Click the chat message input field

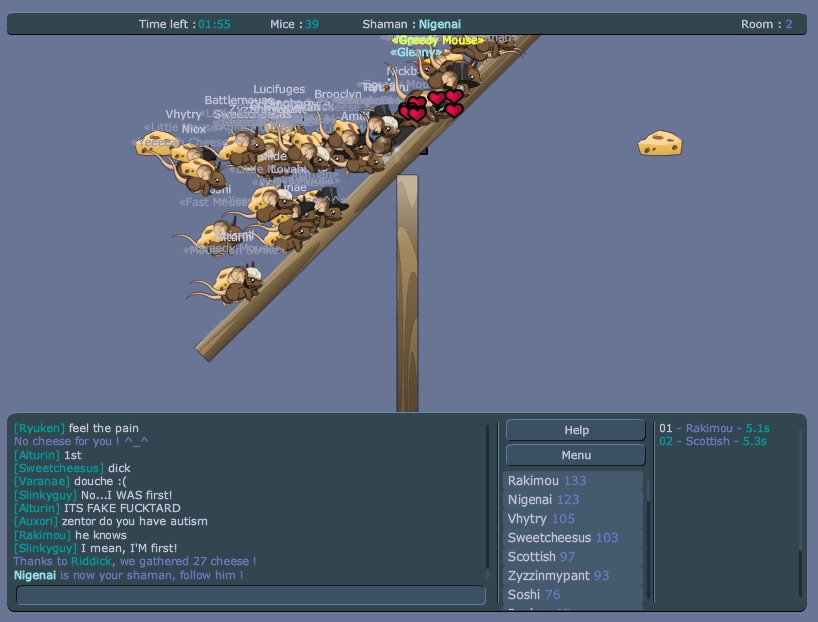(251, 595)
